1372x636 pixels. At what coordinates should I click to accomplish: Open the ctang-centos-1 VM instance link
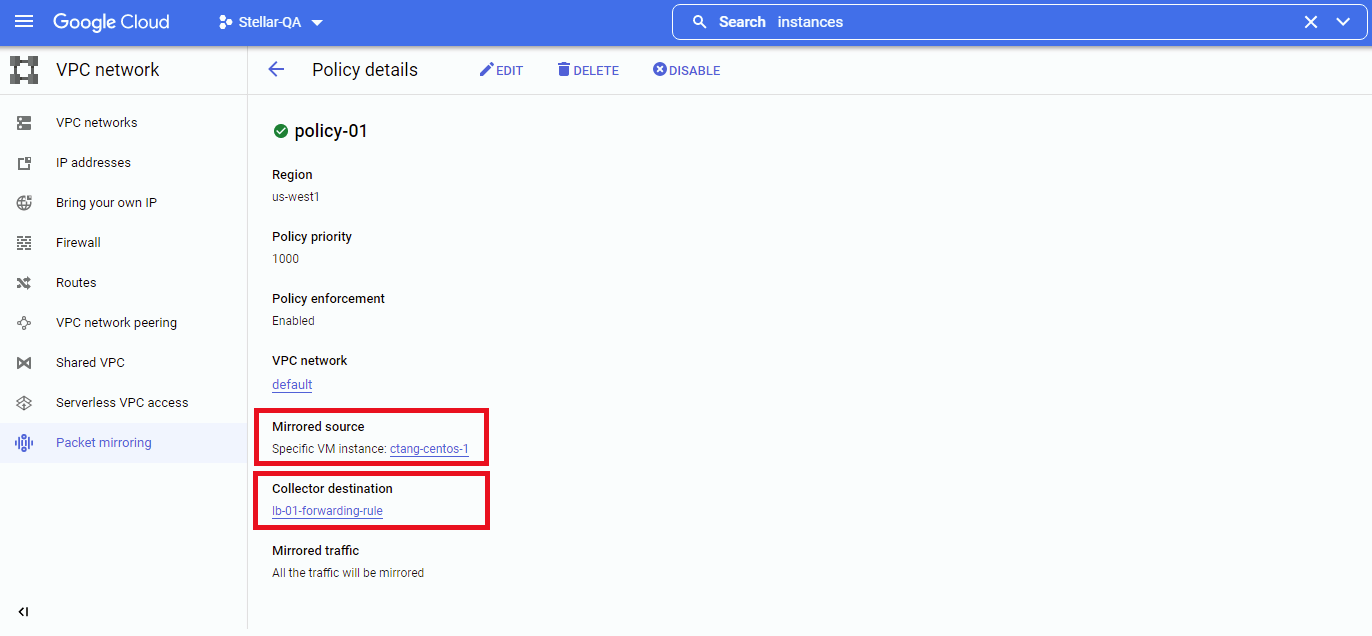(429, 449)
